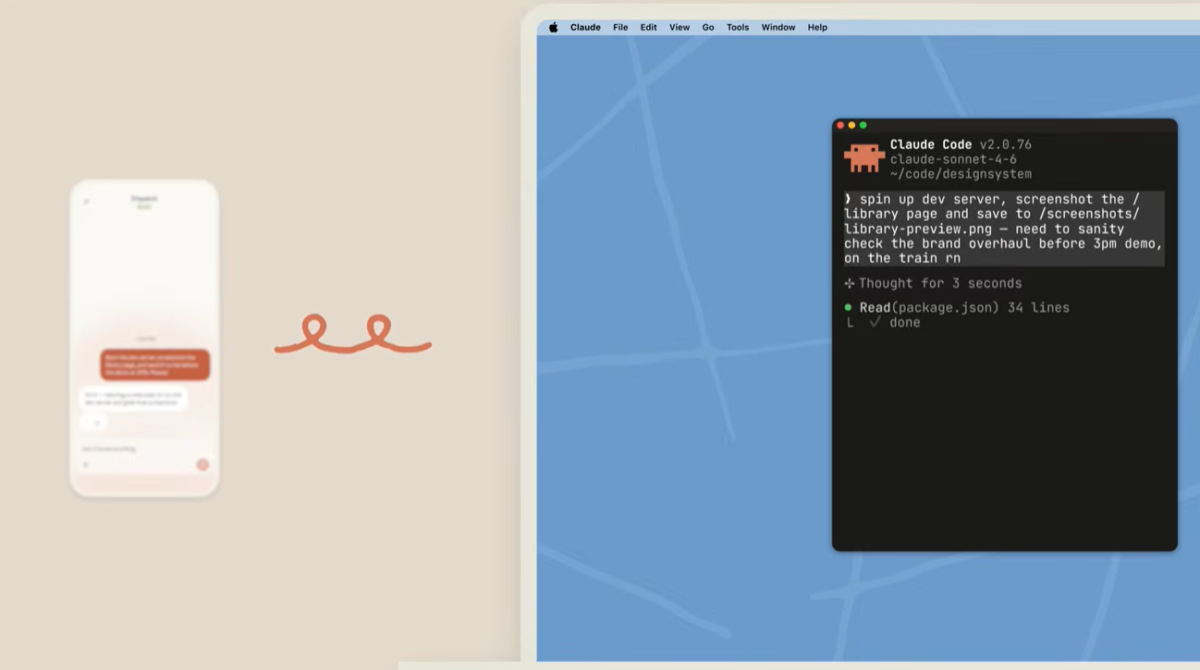Tap the back arrow on phone header
The image size is (1200, 670).
86,201
